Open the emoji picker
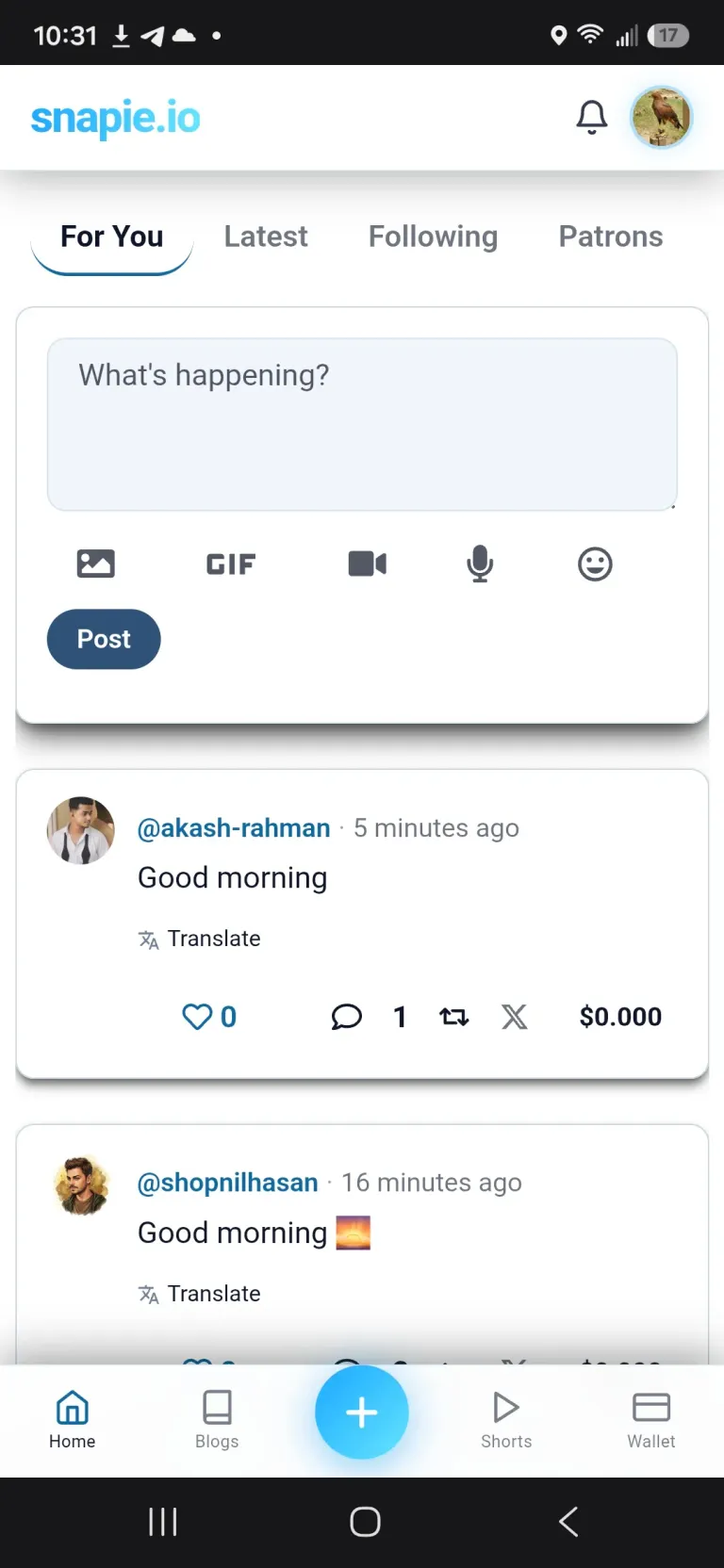The height and width of the screenshot is (1568, 724). click(x=595, y=564)
